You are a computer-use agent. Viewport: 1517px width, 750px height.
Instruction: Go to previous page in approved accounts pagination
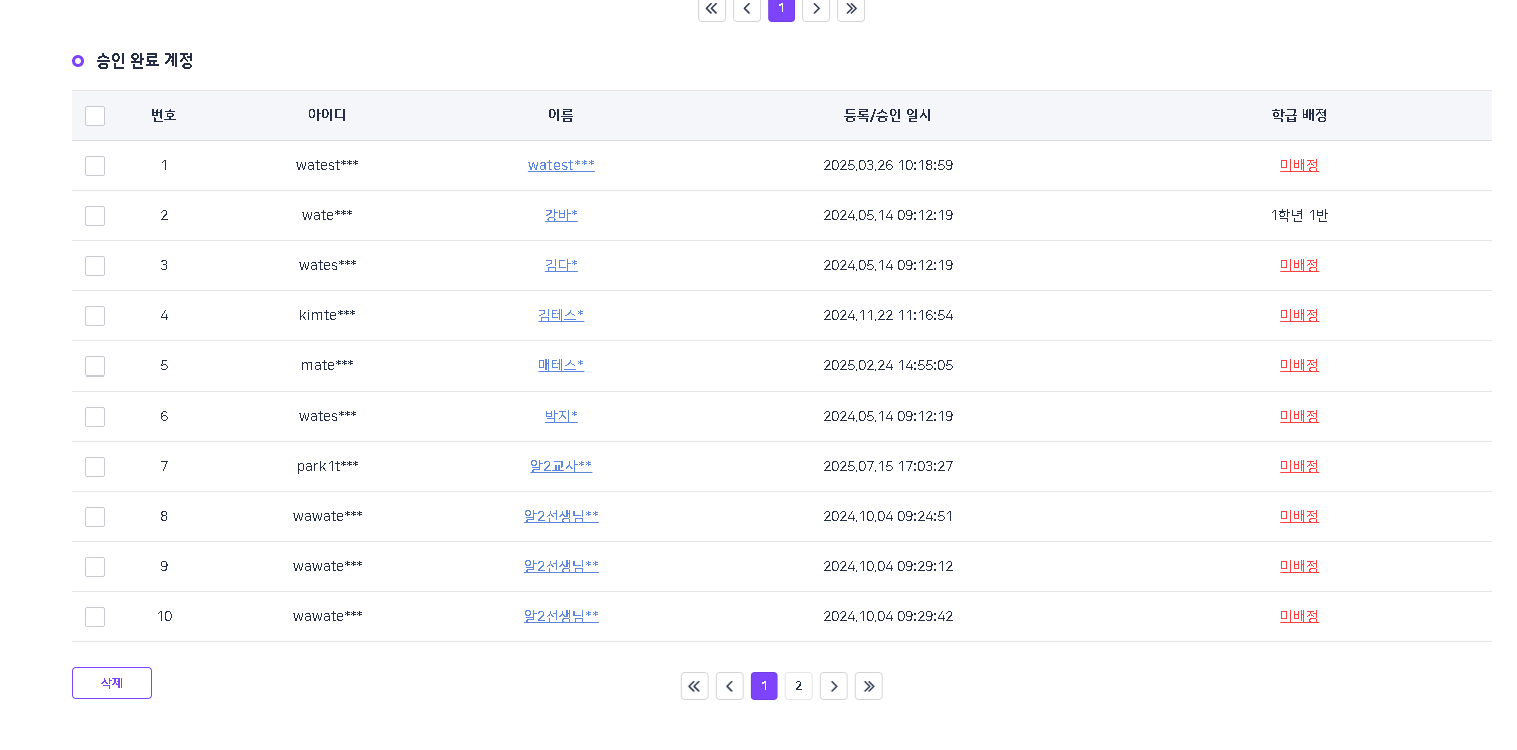point(729,686)
